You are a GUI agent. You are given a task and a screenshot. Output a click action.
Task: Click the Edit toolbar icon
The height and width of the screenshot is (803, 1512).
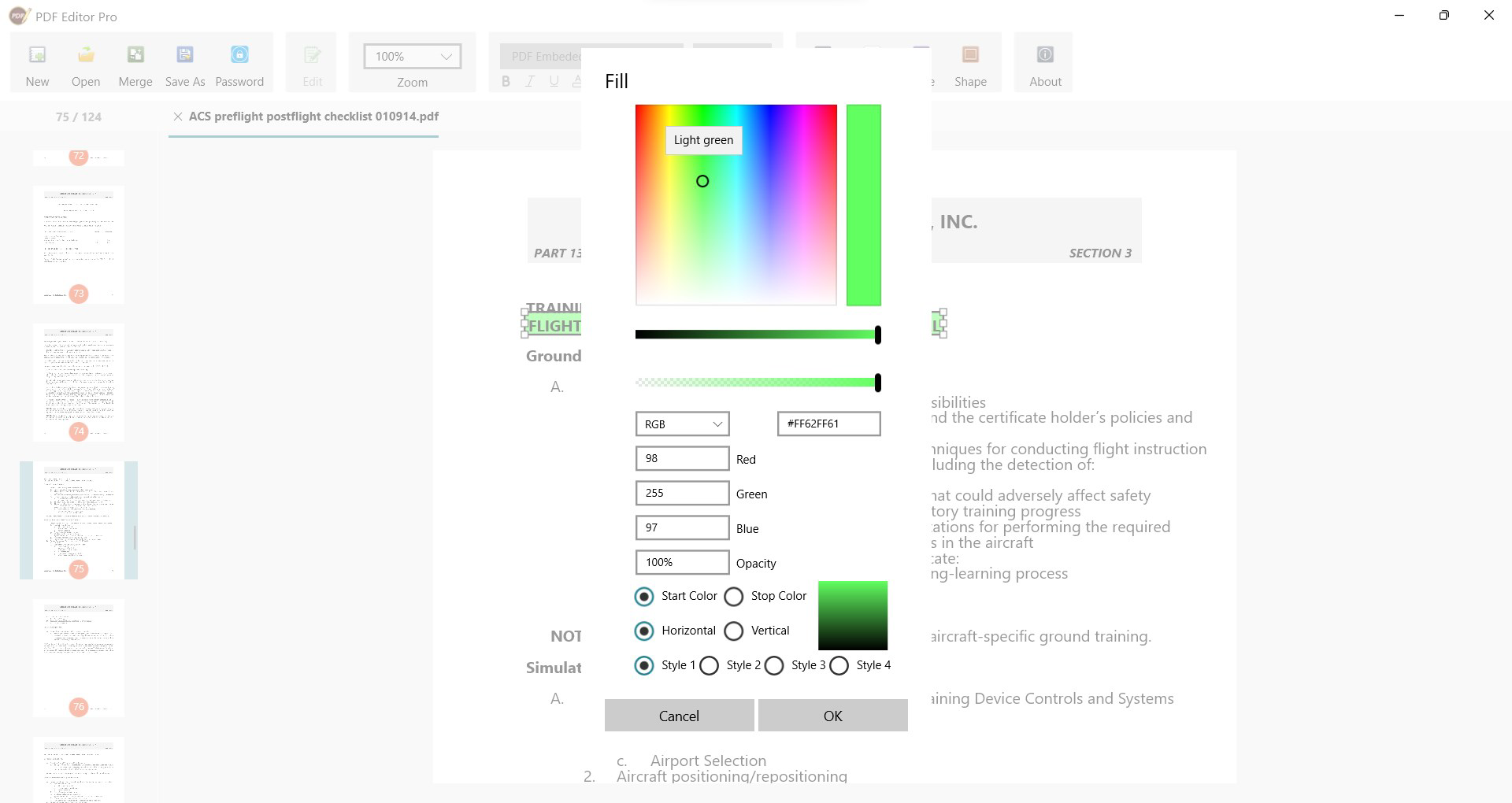[313, 55]
